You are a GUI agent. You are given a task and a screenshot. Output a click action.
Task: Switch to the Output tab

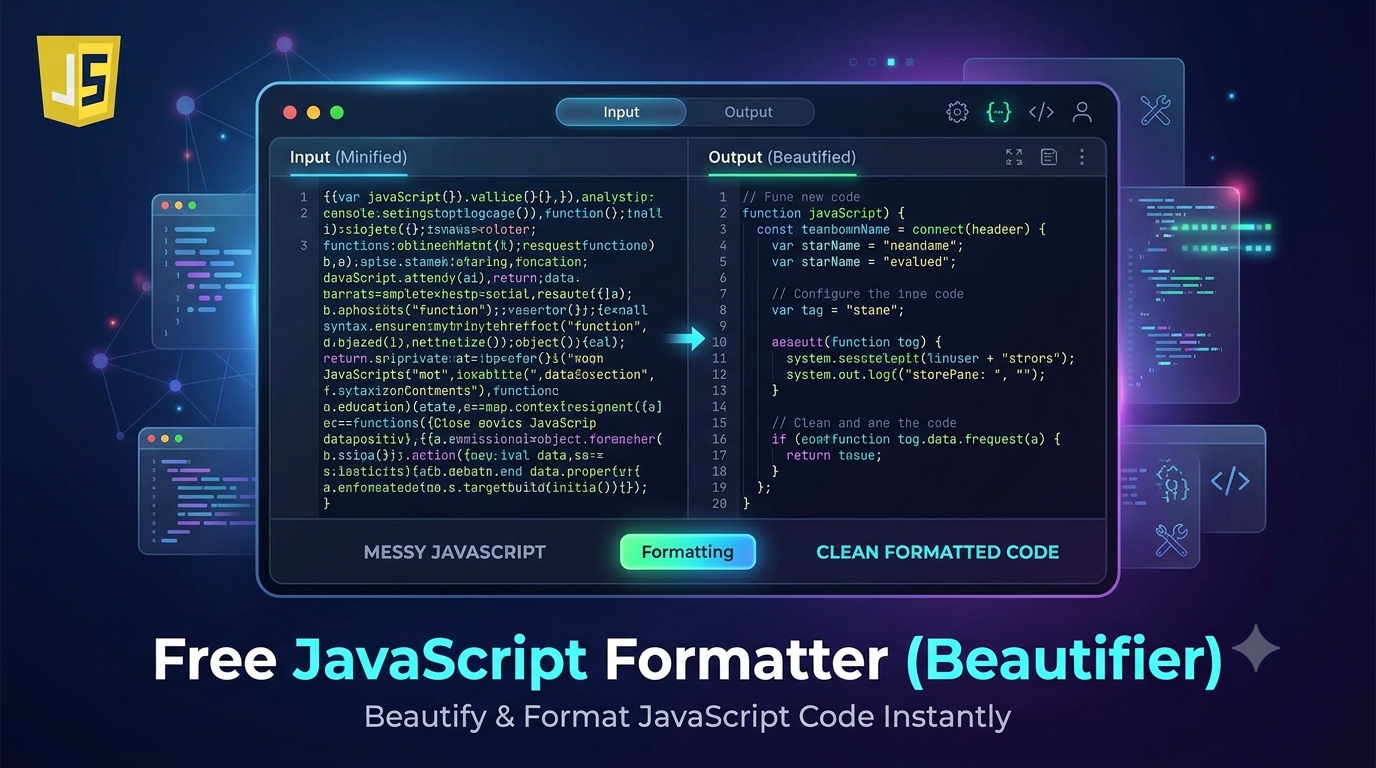point(749,112)
